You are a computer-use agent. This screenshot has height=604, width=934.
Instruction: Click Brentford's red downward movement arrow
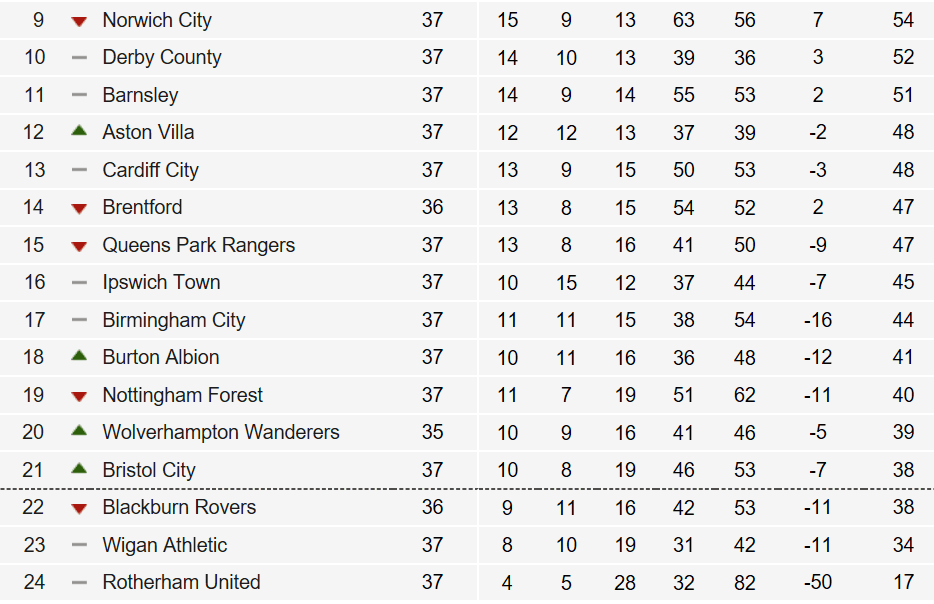(x=79, y=208)
